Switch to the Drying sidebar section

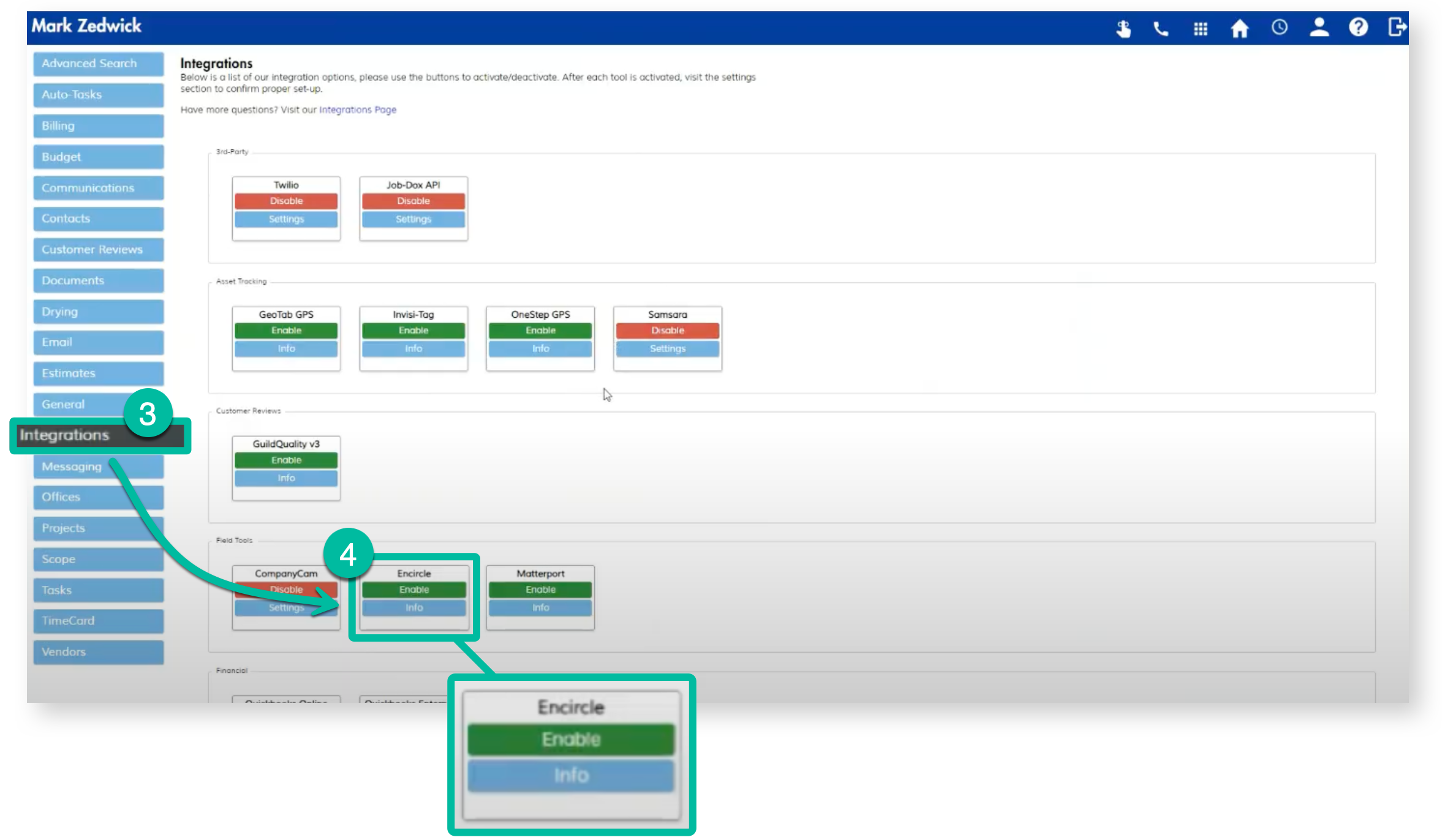(98, 311)
